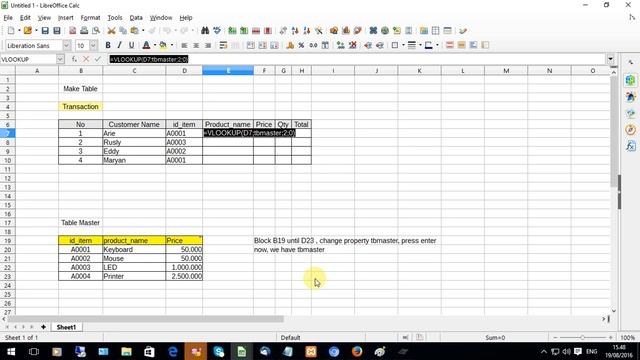The width and height of the screenshot is (640, 360).
Task: Open the Format menu
Action: (90, 18)
